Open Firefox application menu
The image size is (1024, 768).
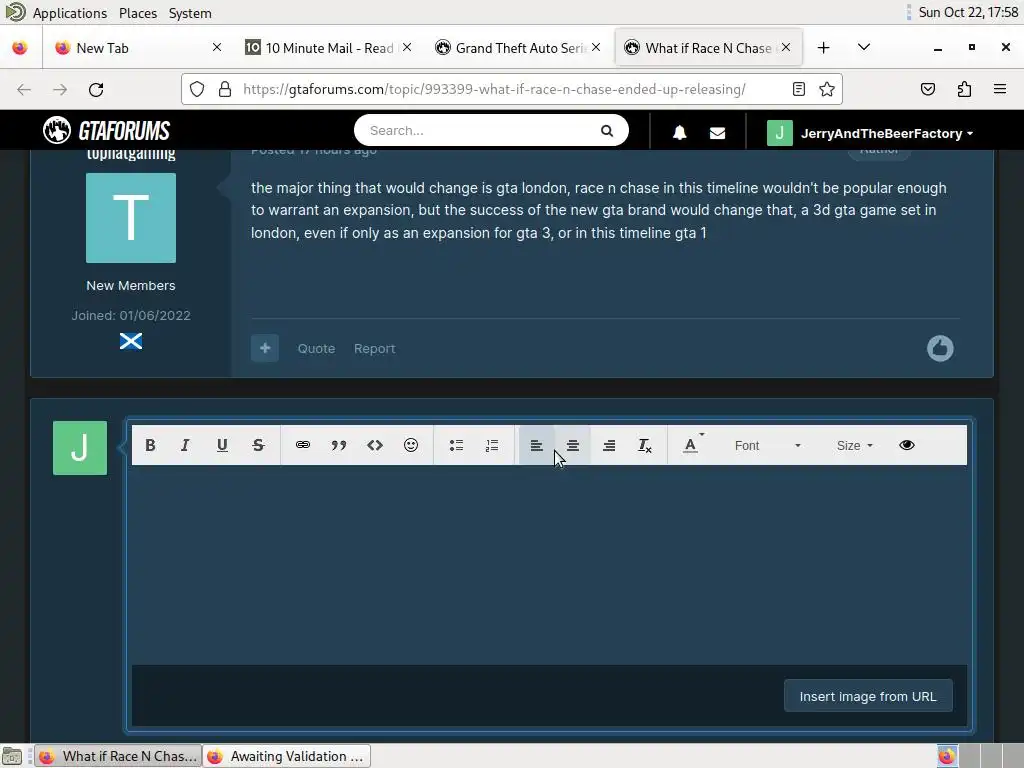click(x=1000, y=89)
